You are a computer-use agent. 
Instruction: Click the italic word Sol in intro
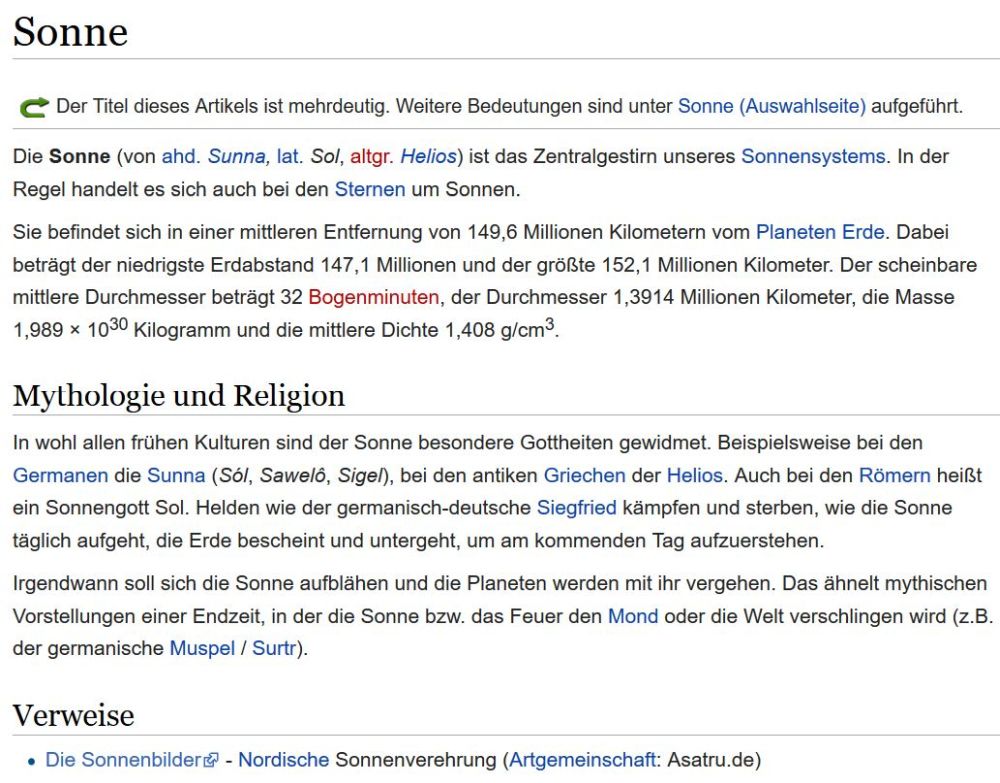tap(326, 156)
